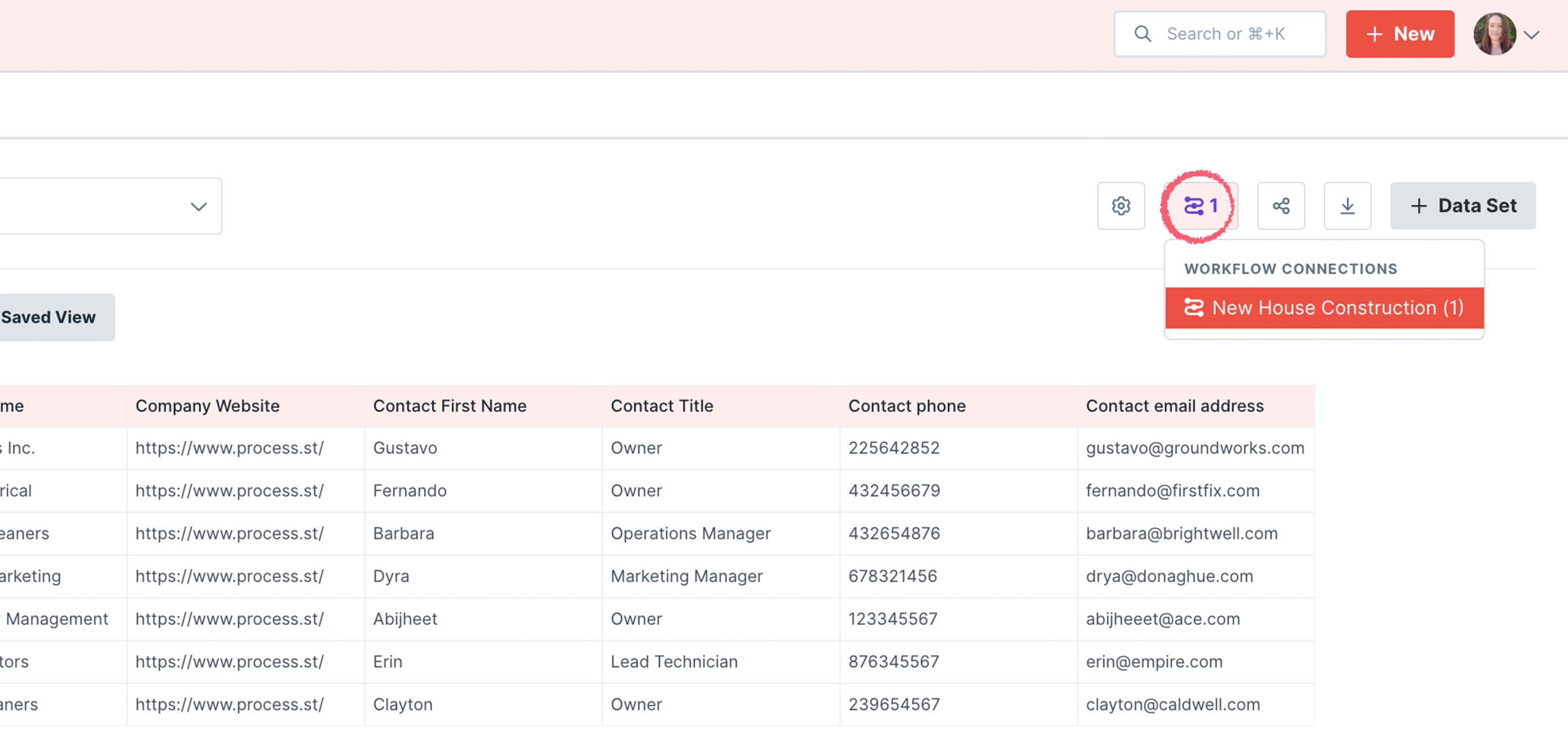Click phone number 225642852
This screenshot has height=729, width=1568.
coord(894,448)
